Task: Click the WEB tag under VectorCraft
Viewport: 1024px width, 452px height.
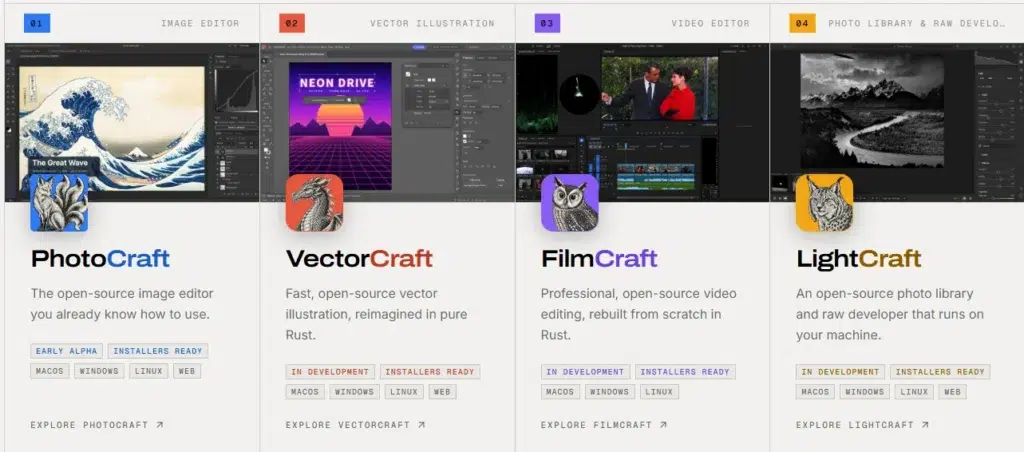Action: coord(442,392)
